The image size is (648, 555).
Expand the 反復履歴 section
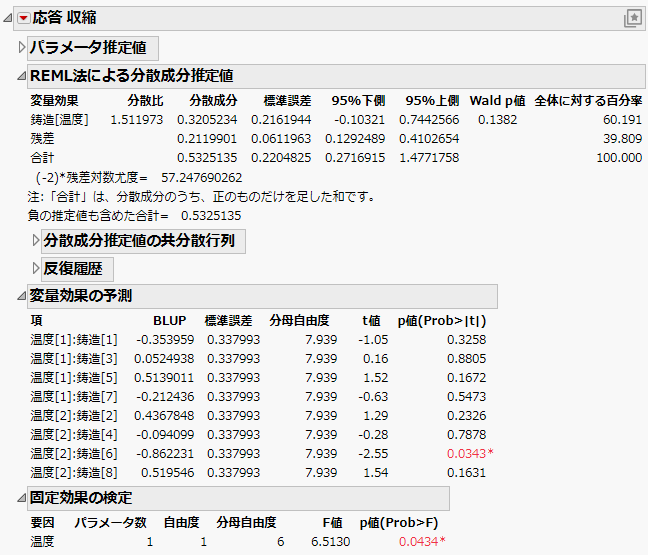(x=36, y=269)
